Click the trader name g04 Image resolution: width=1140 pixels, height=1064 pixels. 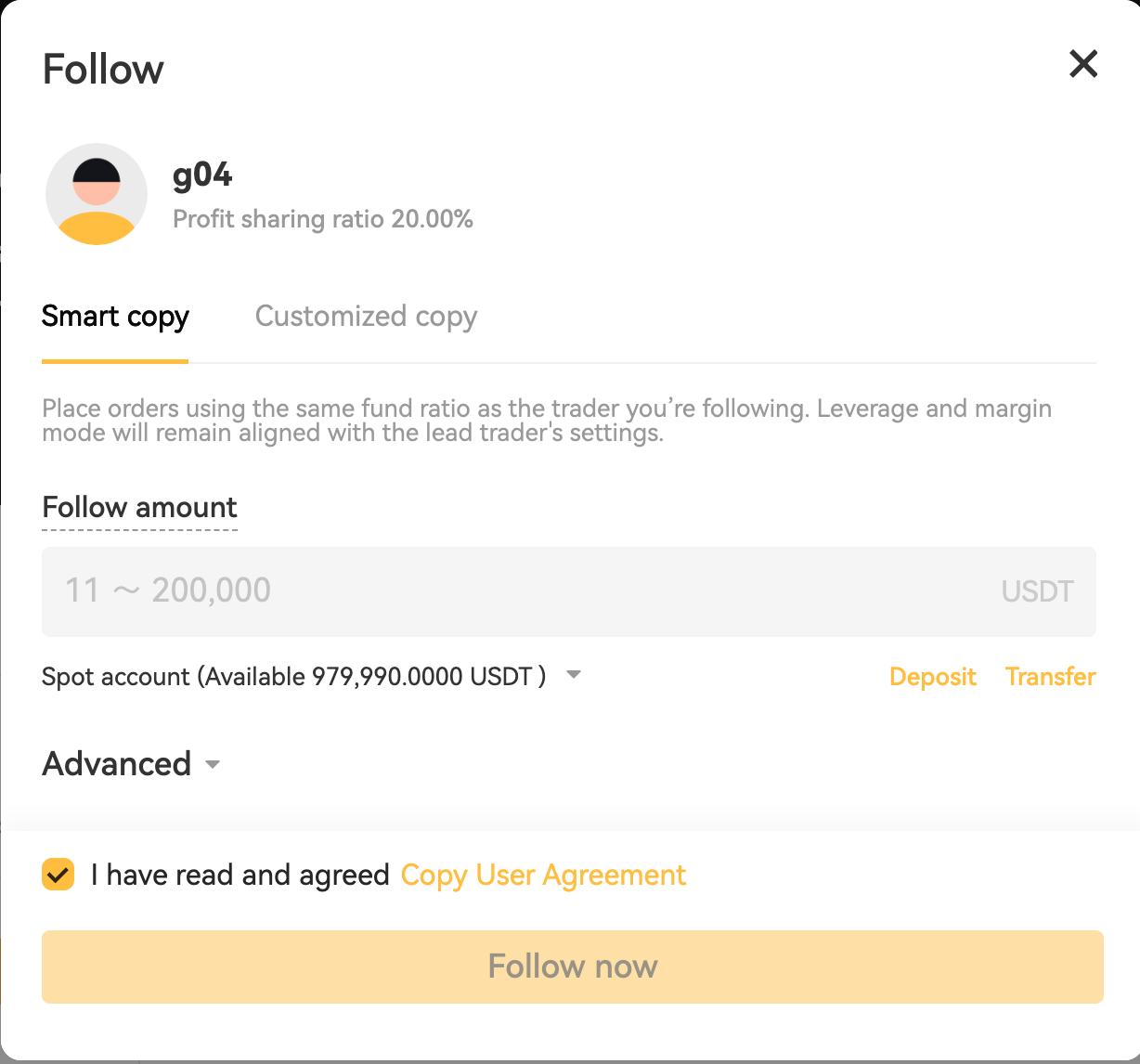pos(202,175)
